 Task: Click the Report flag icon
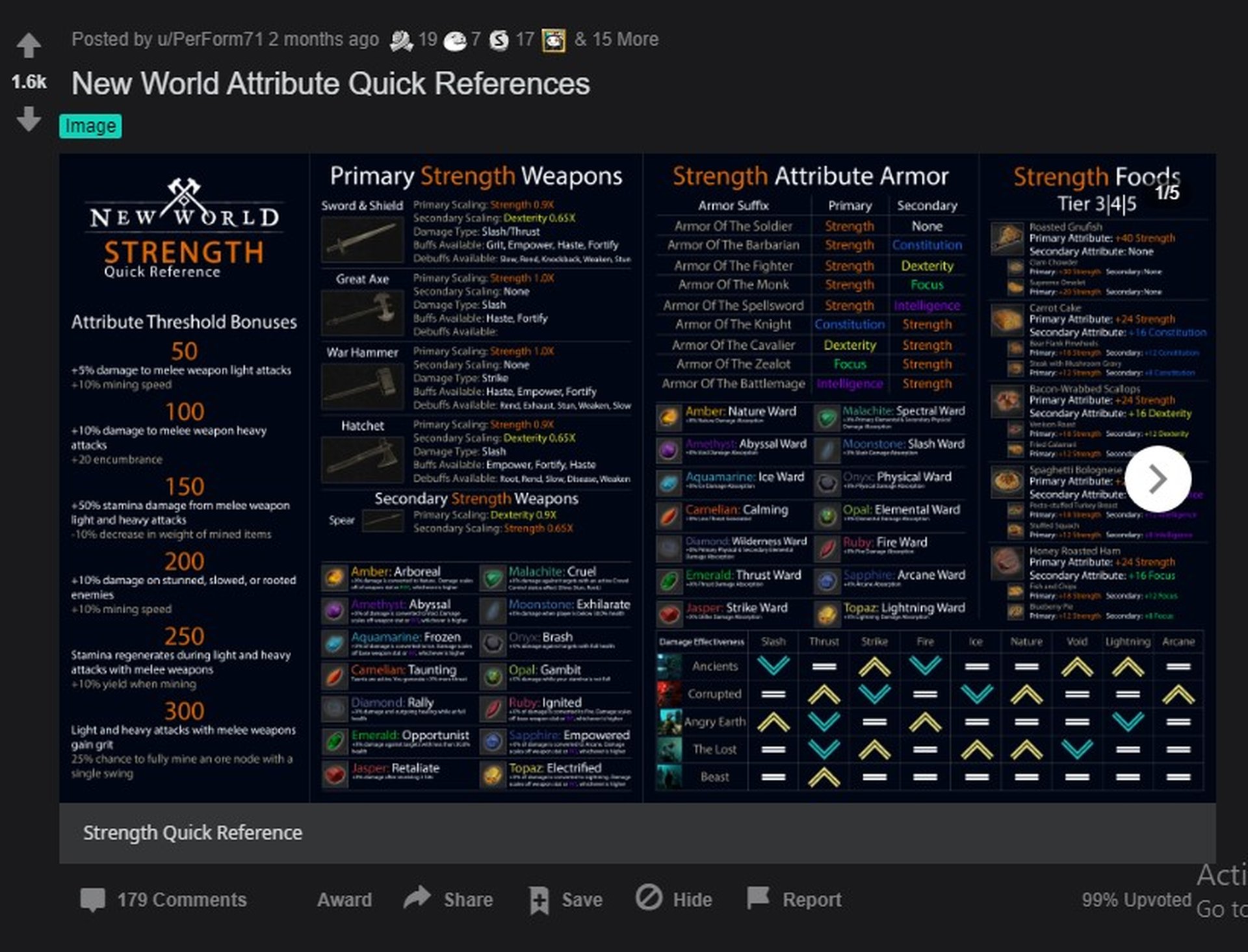tap(758, 898)
